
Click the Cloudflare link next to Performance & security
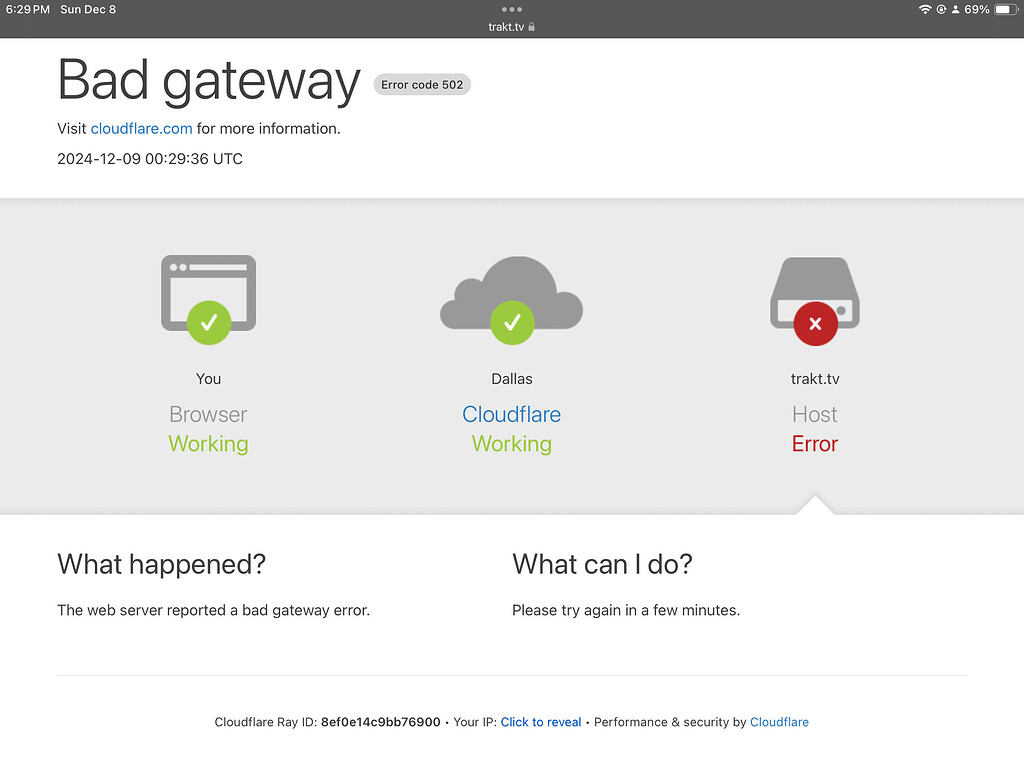779,722
